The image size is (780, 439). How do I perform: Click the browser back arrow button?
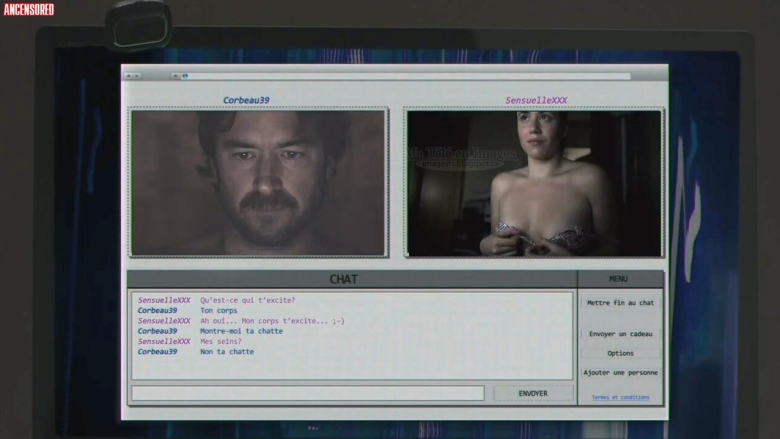[x=128, y=76]
